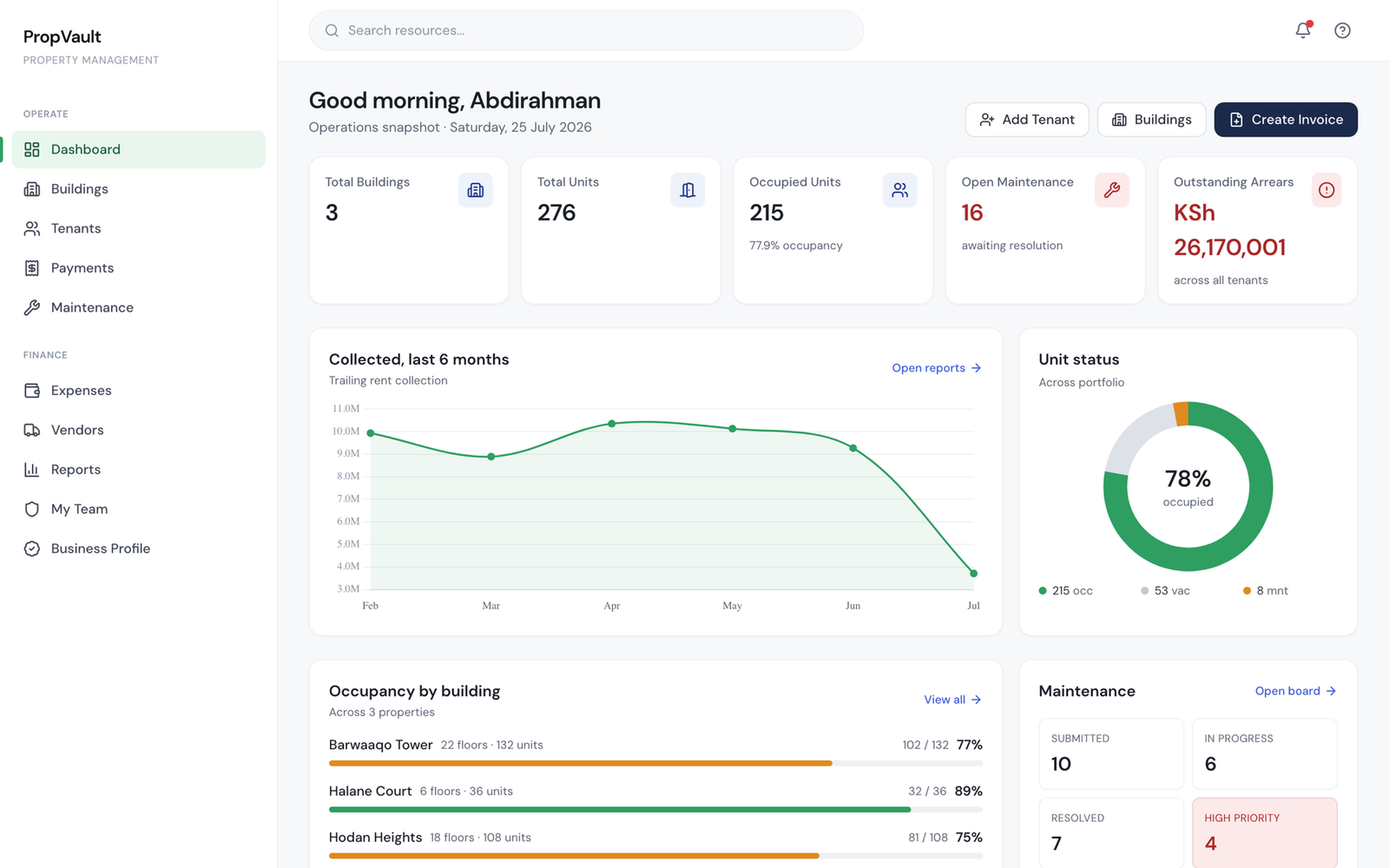Click the Buildings button in header
Image resolution: width=1389 pixels, height=868 pixels.
[x=1151, y=120]
